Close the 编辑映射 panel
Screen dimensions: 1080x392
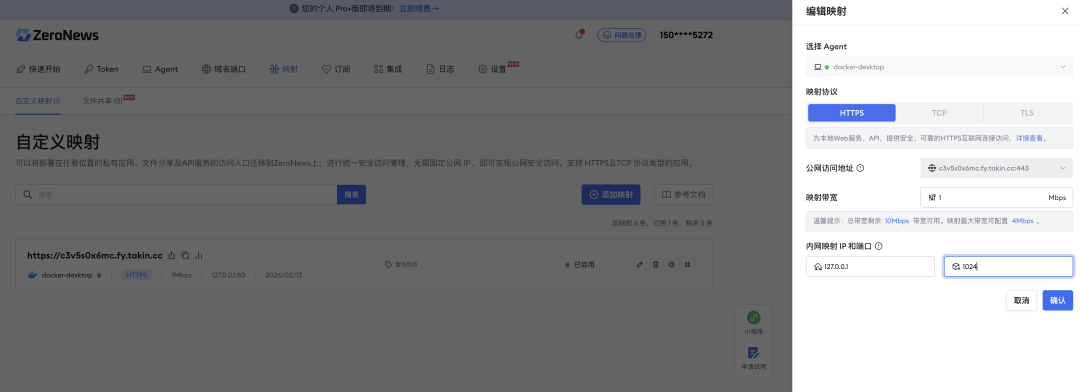(1065, 11)
